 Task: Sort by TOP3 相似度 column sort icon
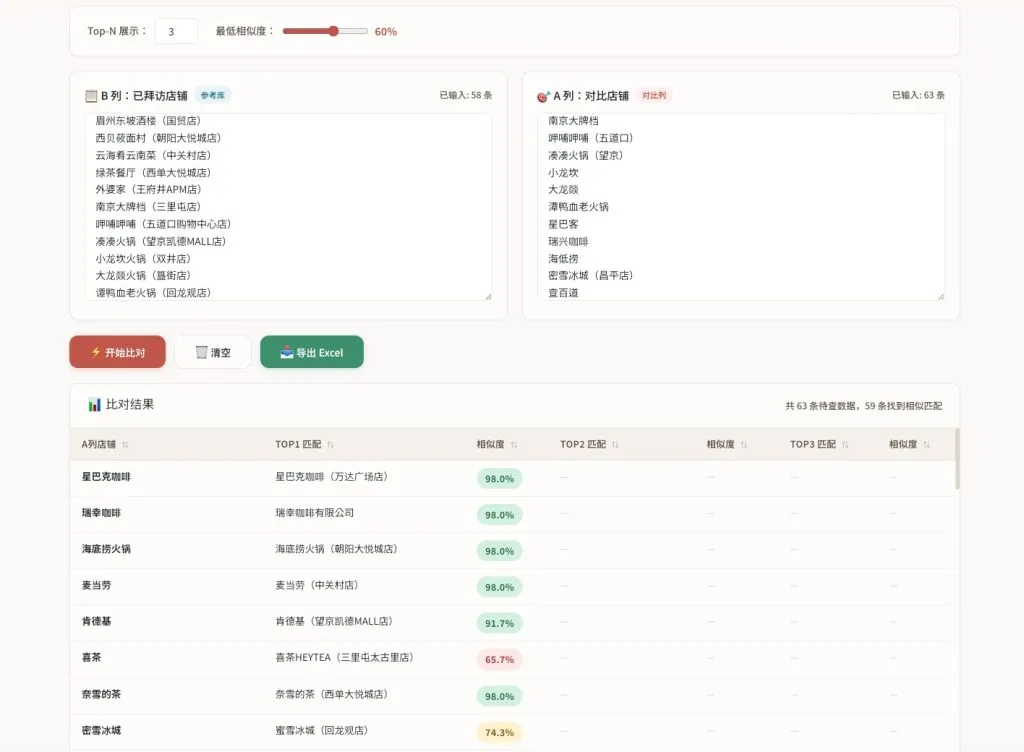point(927,445)
